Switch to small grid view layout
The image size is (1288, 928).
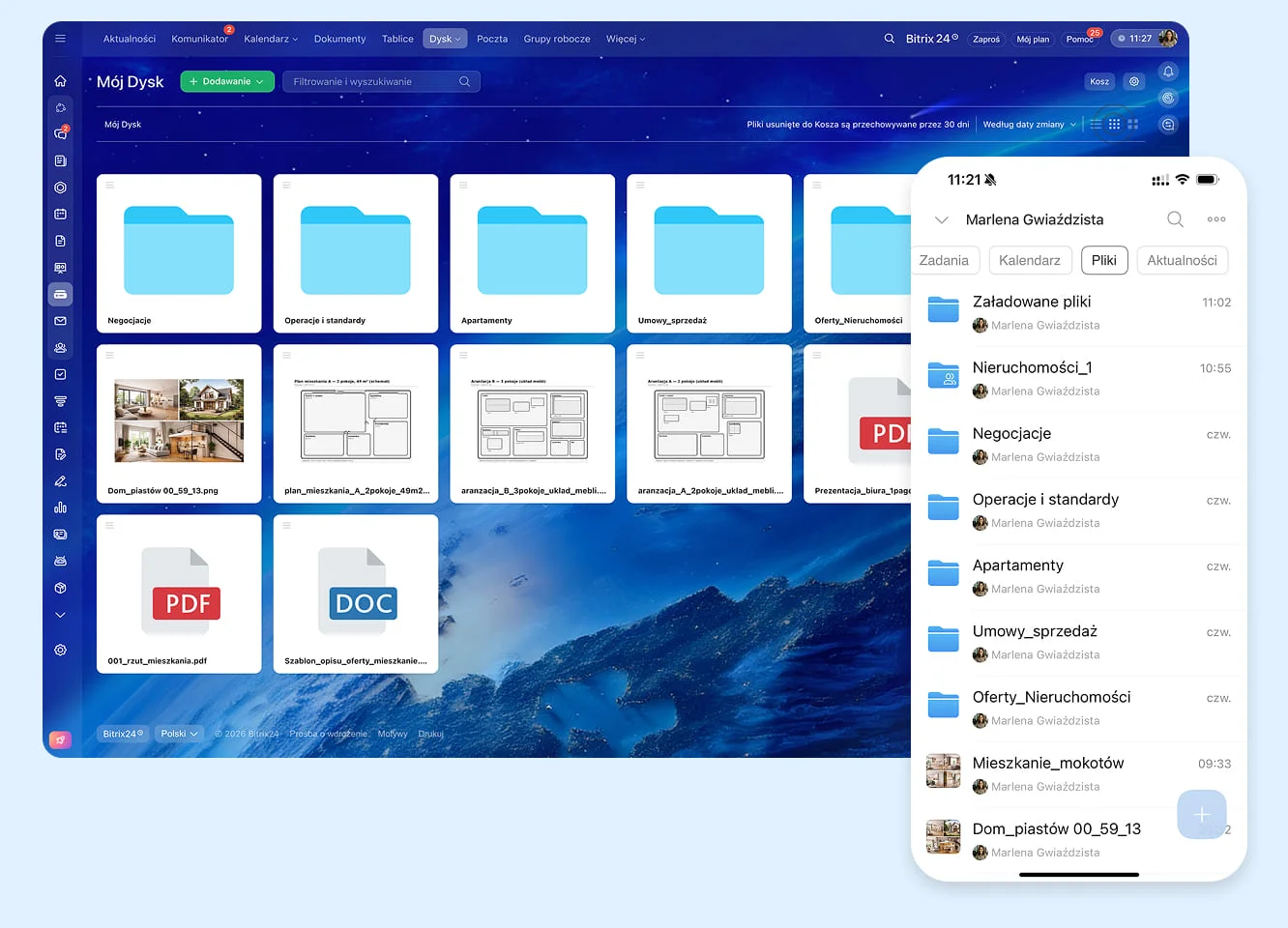[x=1114, y=125]
